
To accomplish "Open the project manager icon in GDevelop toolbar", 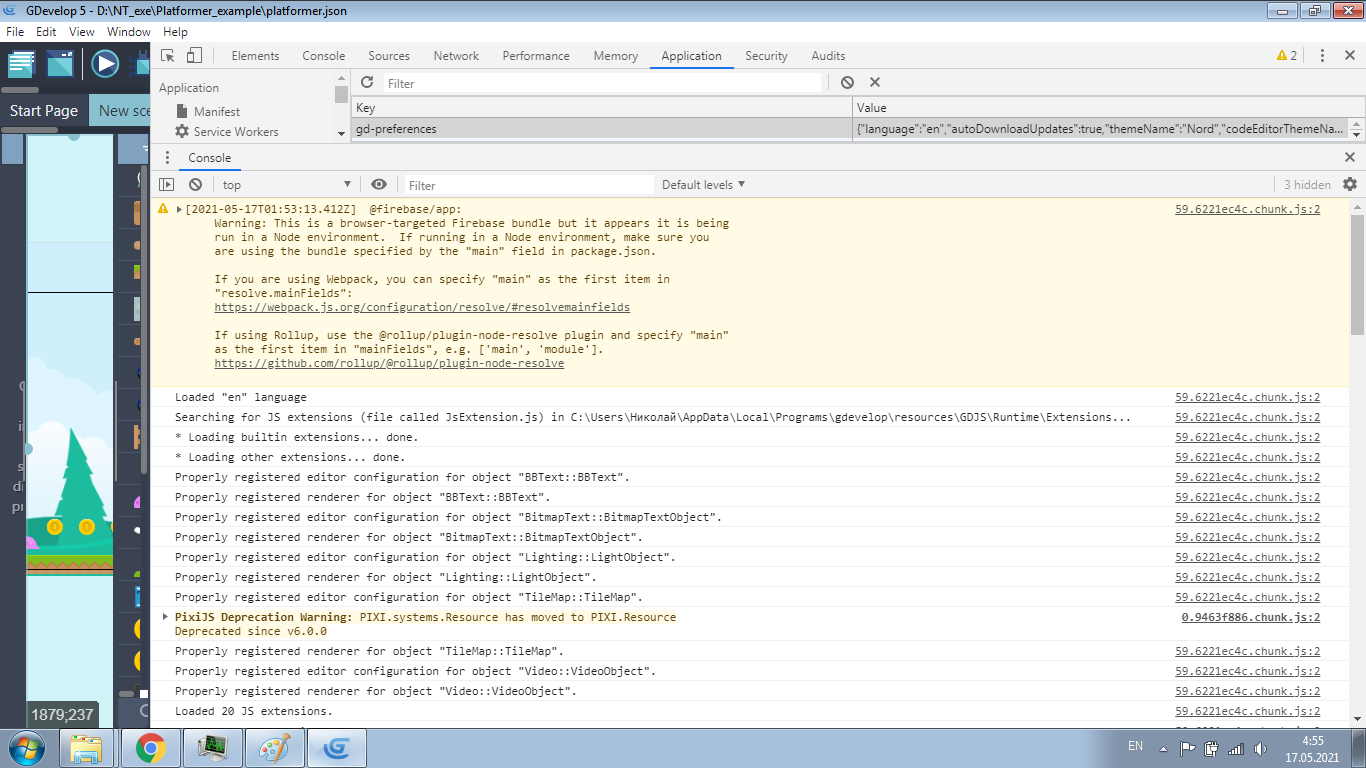I will click(22, 64).
